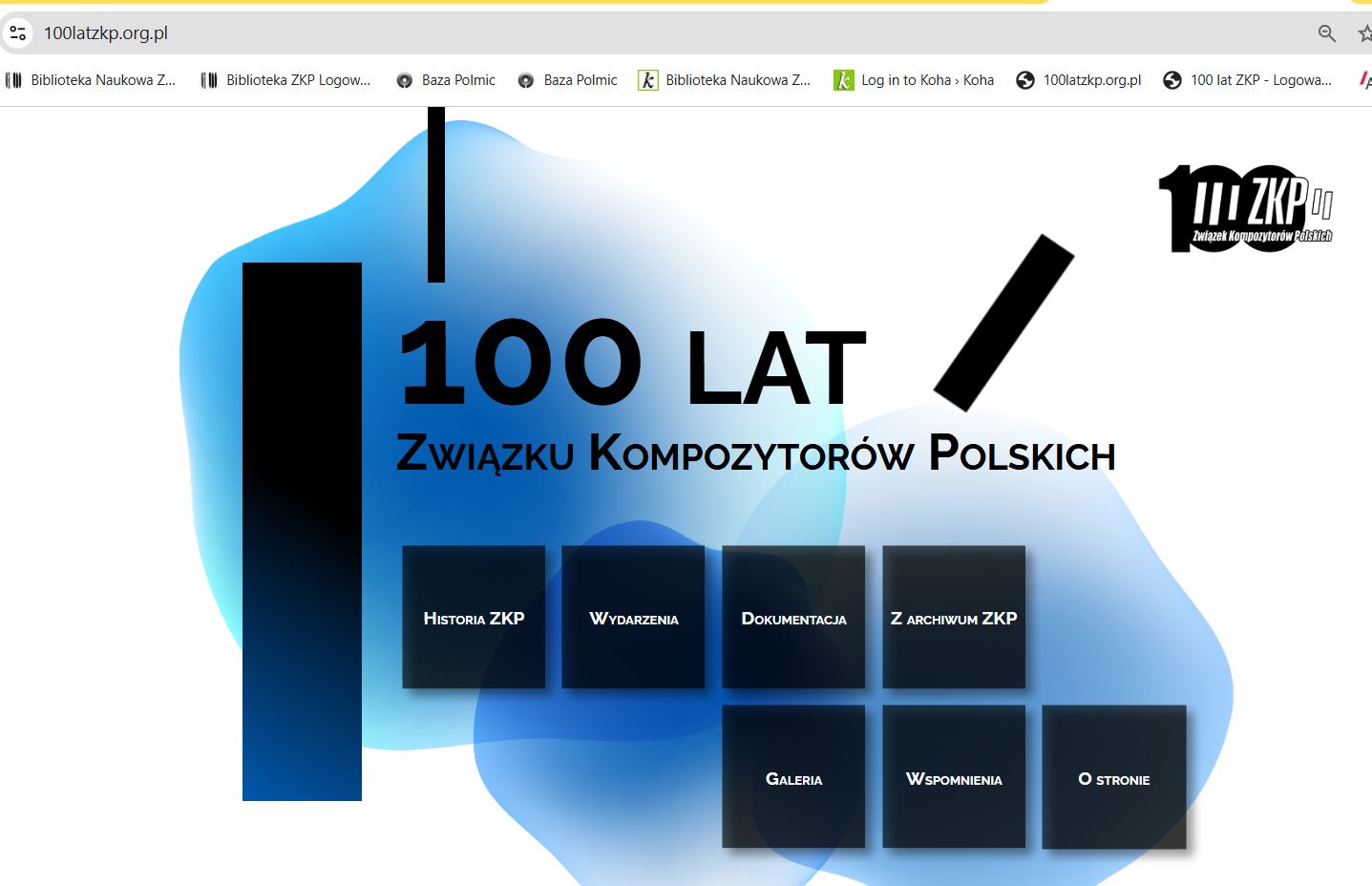Image resolution: width=1372 pixels, height=886 pixels.
Task: Open the O stronie tile
Action: tap(1114, 777)
